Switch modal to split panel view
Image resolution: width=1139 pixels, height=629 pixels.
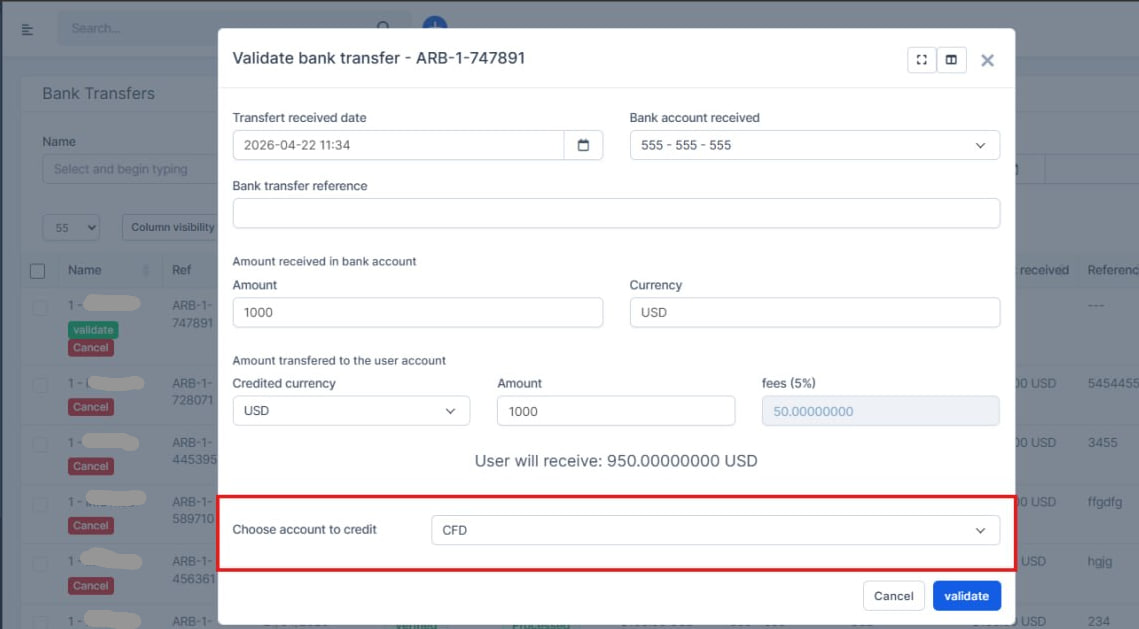pos(951,60)
